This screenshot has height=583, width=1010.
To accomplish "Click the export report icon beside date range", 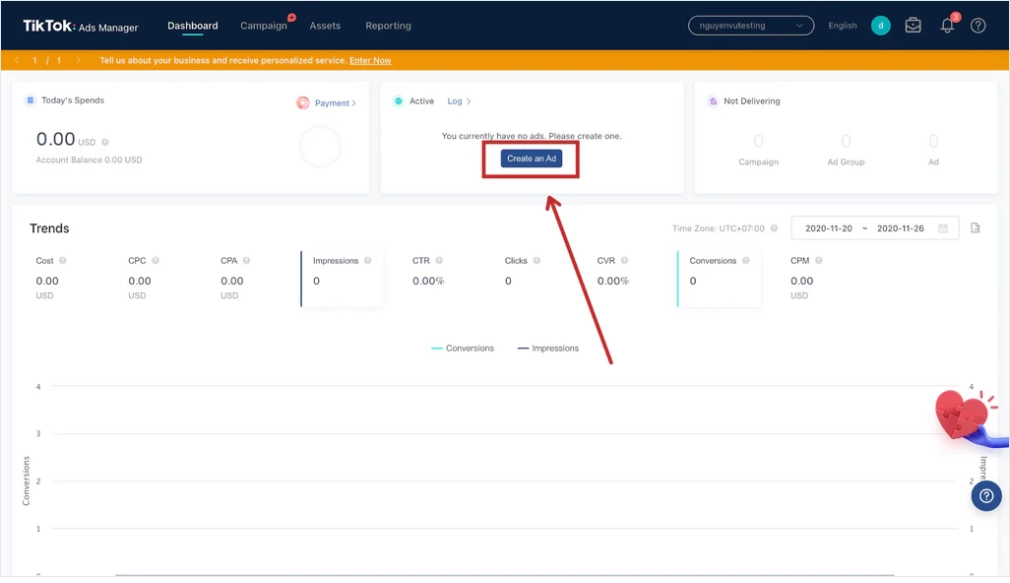I will pyautogui.click(x=976, y=228).
